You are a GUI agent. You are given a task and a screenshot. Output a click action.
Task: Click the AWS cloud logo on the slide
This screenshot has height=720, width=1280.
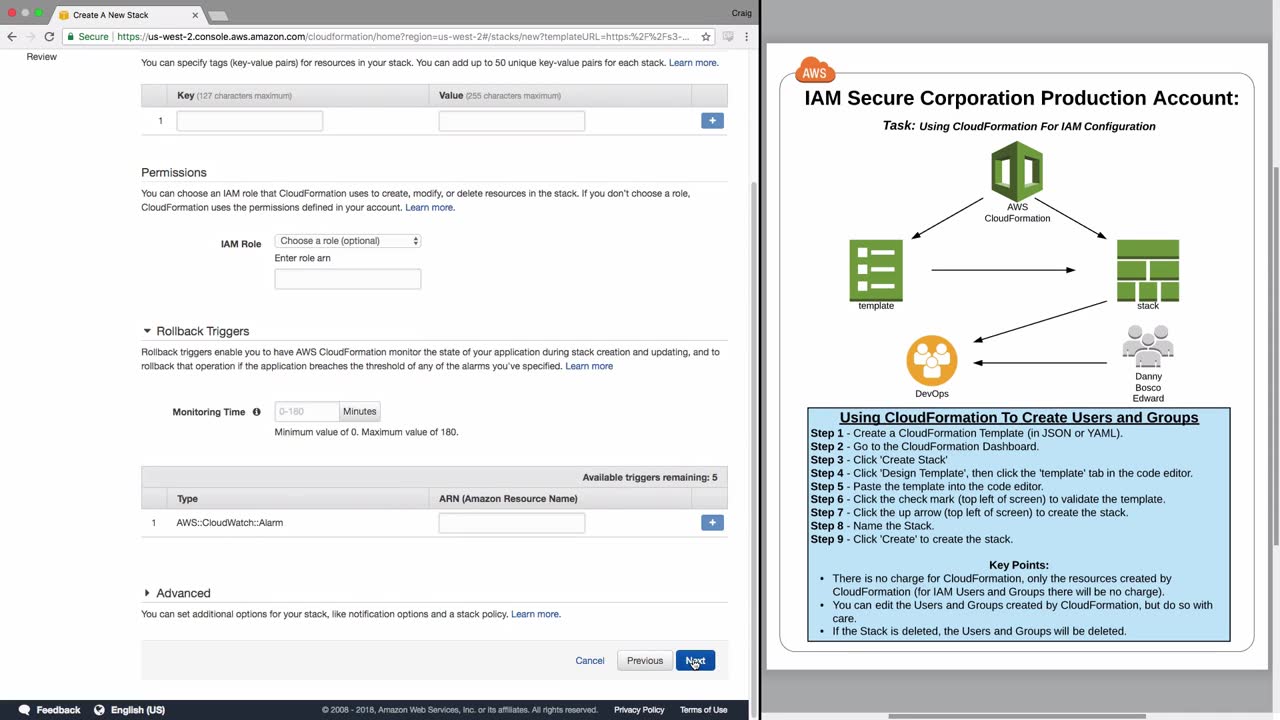[x=815, y=72]
